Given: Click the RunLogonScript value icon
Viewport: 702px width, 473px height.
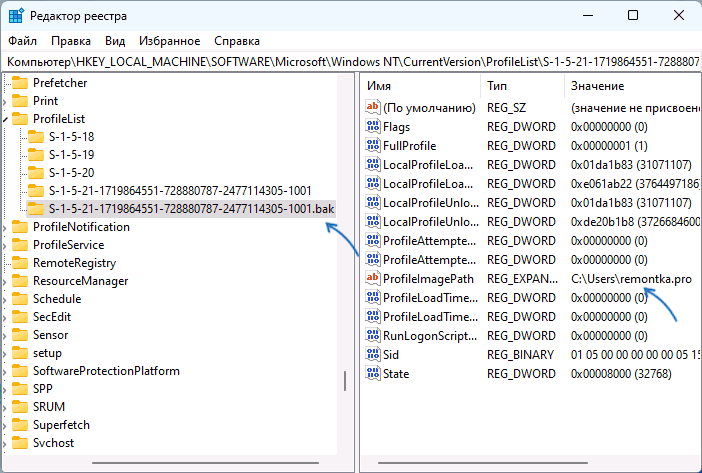Looking at the screenshot, I should pyautogui.click(x=374, y=336).
